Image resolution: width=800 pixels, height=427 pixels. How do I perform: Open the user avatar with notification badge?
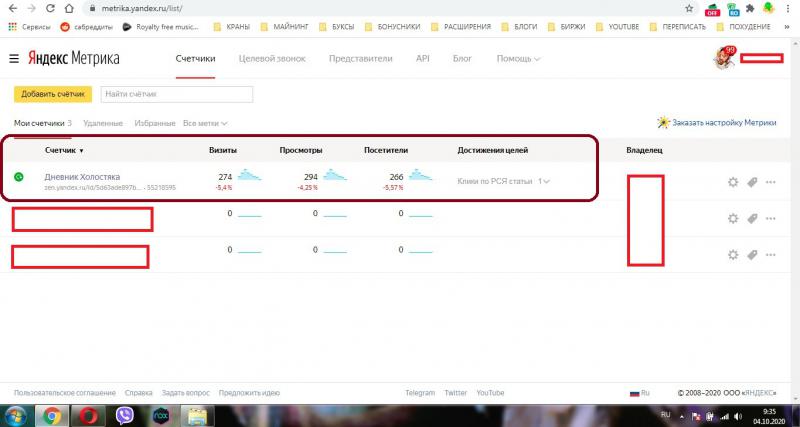[723, 58]
